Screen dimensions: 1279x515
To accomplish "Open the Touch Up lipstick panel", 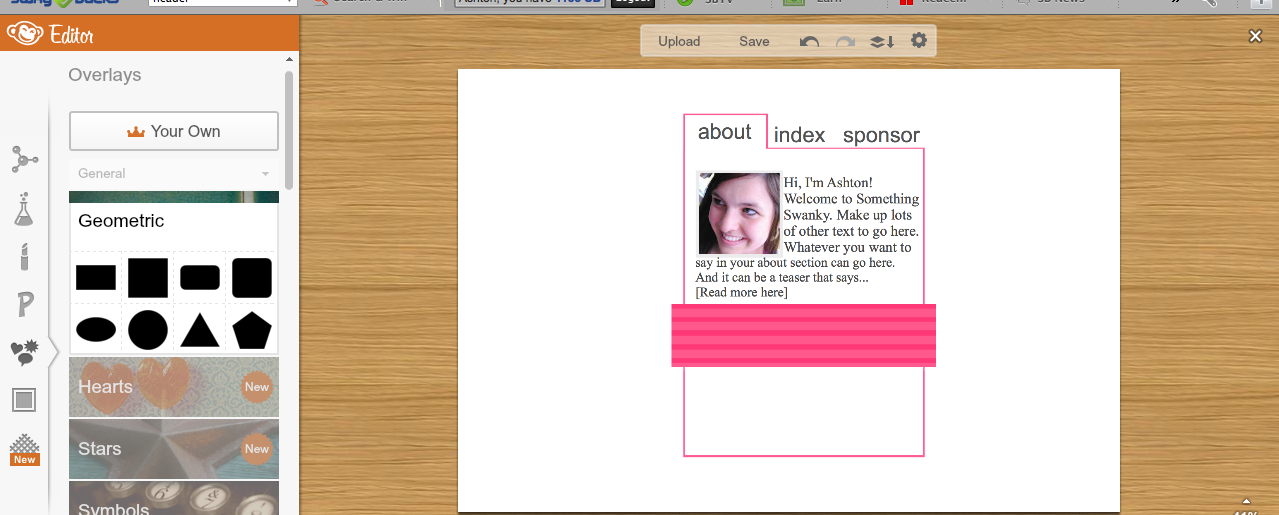I will point(24,256).
